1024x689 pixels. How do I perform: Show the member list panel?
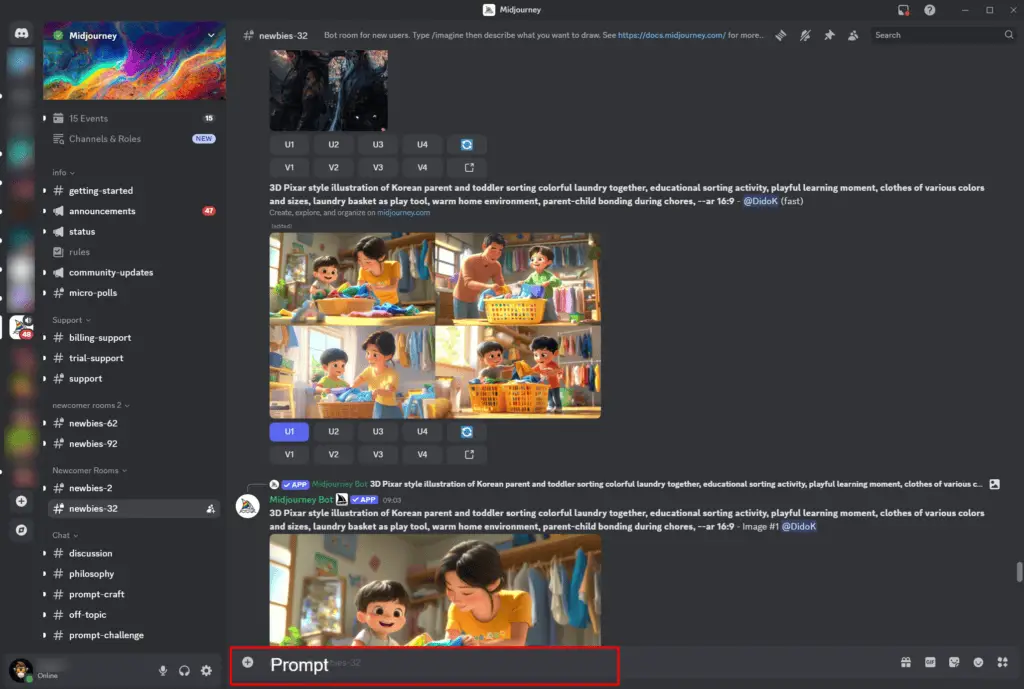click(853, 35)
